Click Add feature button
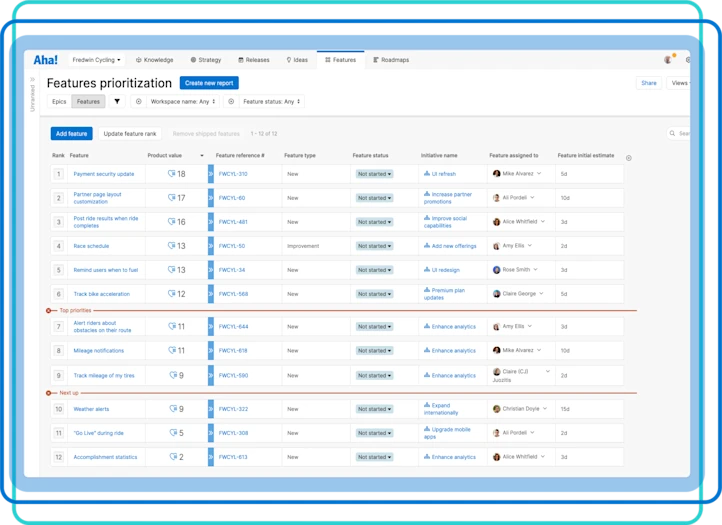Viewport: 722px width, 525px height. (71, 134)
